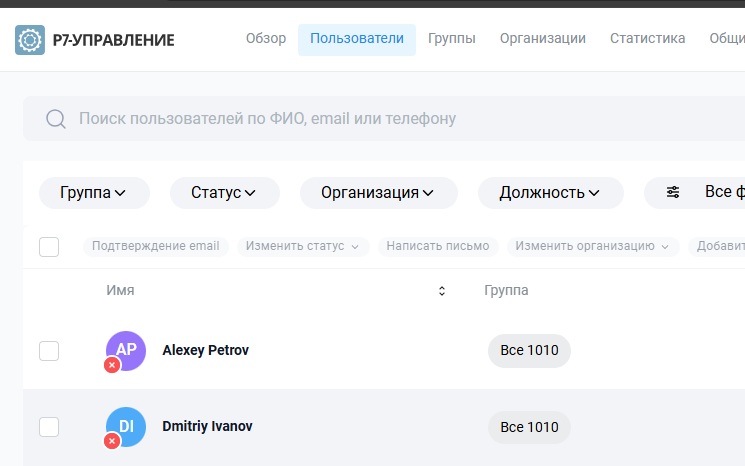The image size is (745, 466).
Task: Click the sort arrows beside Имя column
Action: (441, 291)
